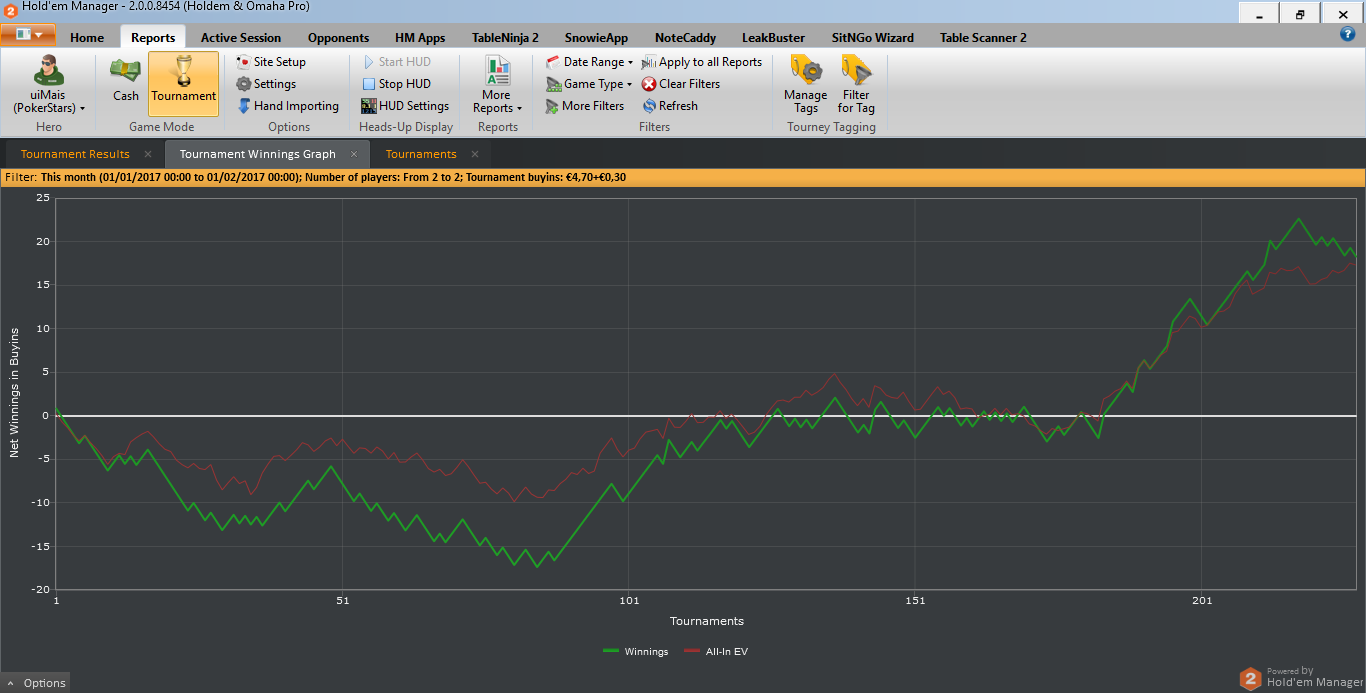1366x693 pixels.
Task: Expand the More Reports dropdown
Action: [x=497, y=84]
